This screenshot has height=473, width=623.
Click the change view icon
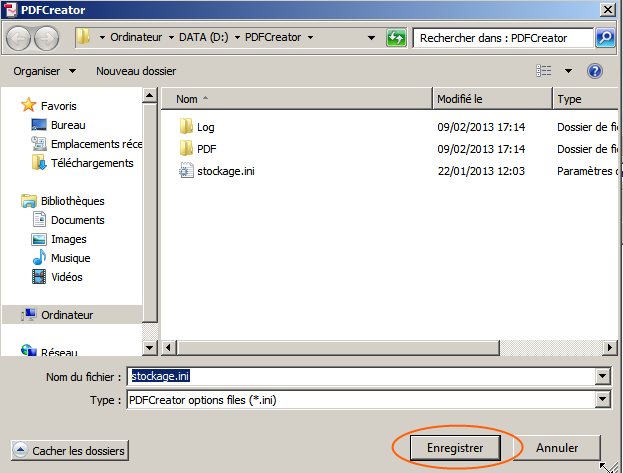pos(544,71)
